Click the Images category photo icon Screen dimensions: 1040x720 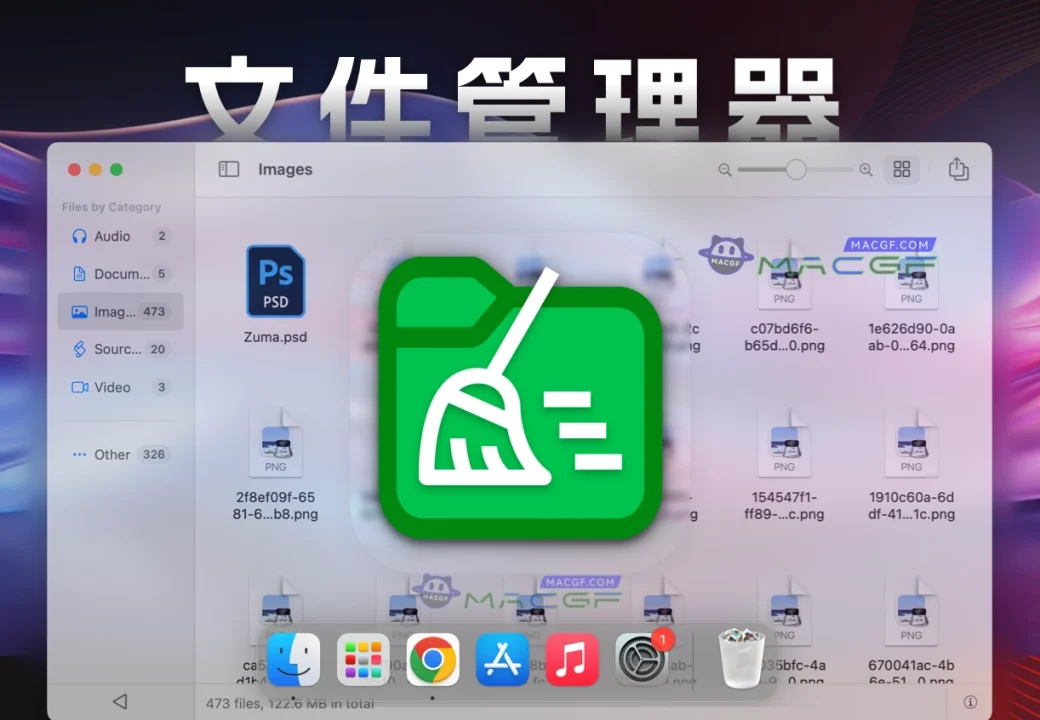tap(78, 311)
